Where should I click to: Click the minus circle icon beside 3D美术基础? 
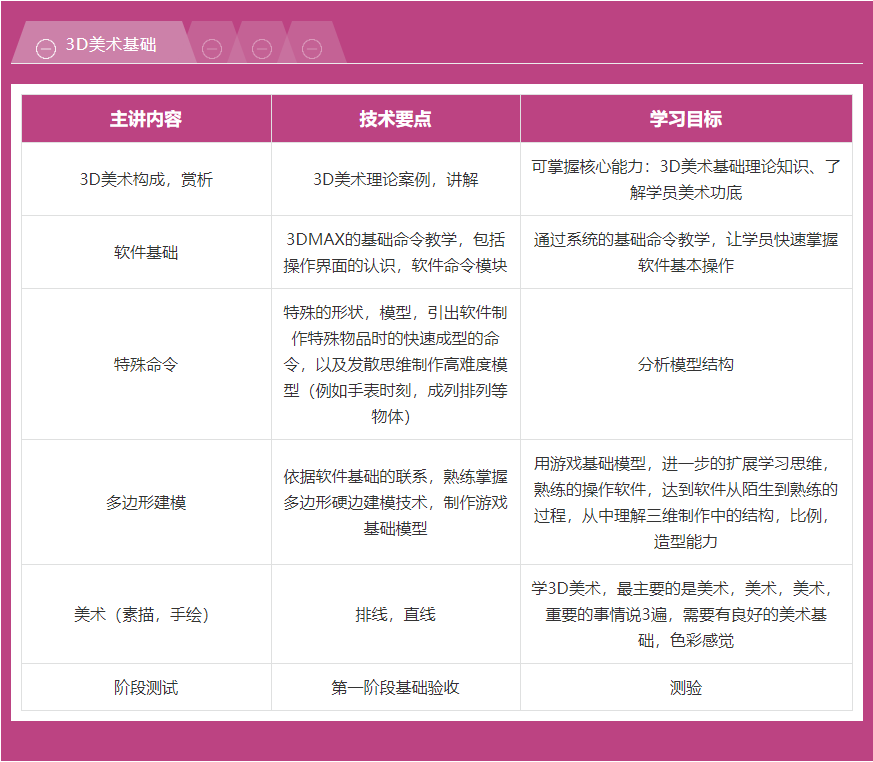[x=45, y=48]
